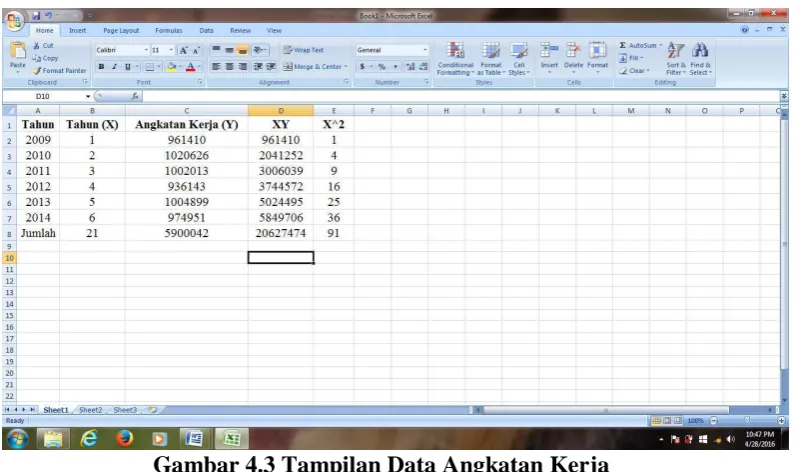Viewport: 795px width, 472px height.
Task: Switch to Page Layout view in status bar
Action: point(667,420)
